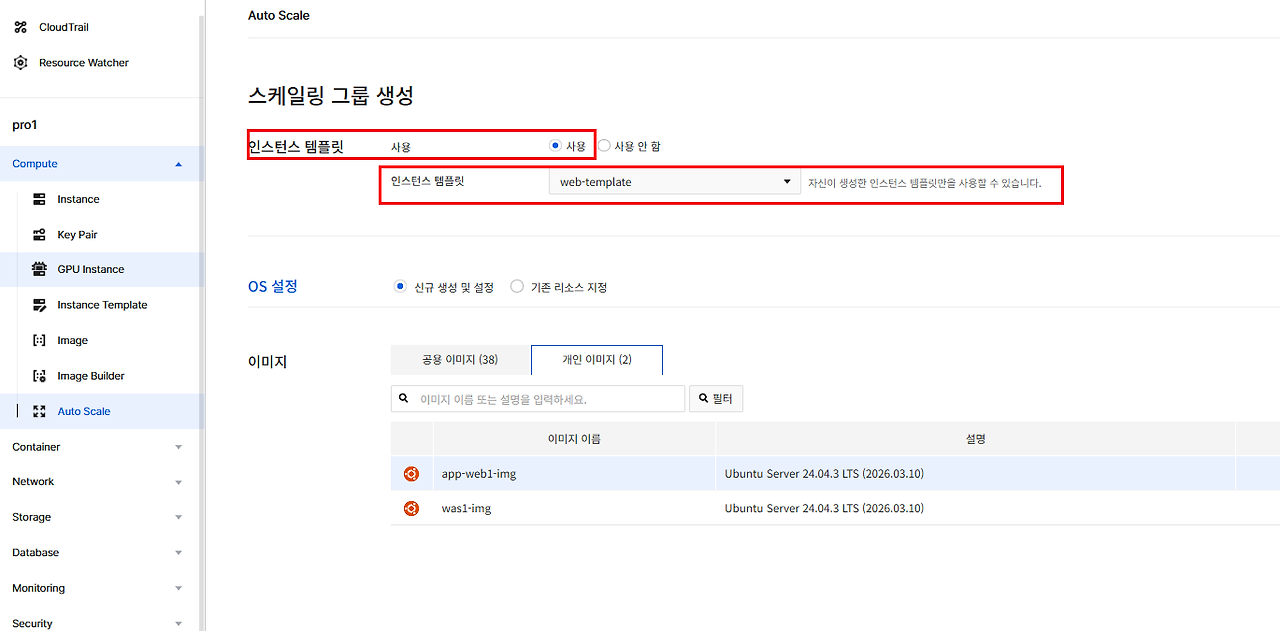Click the Auto Scale breadcrumb title
The image size is (1280, 631).
(x=279, y=15)
